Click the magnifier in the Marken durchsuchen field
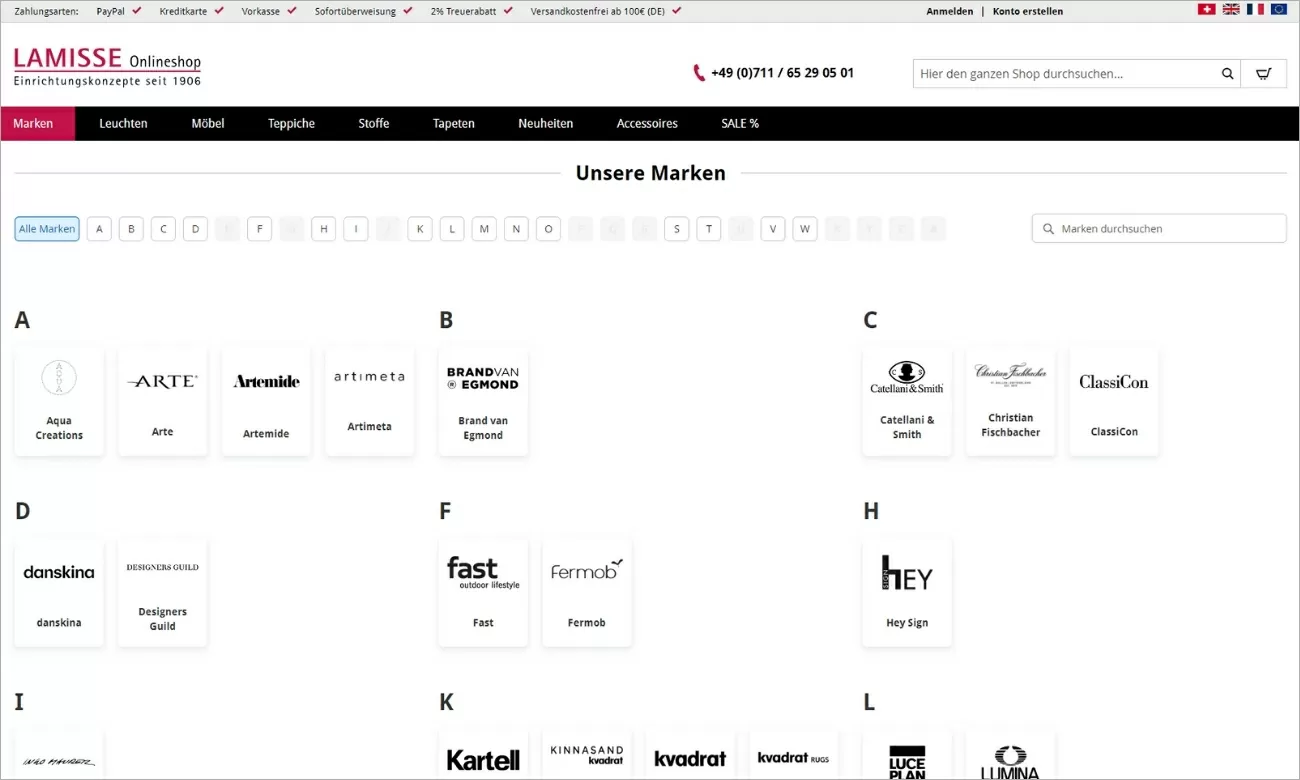 click(x=1048, y=228)
